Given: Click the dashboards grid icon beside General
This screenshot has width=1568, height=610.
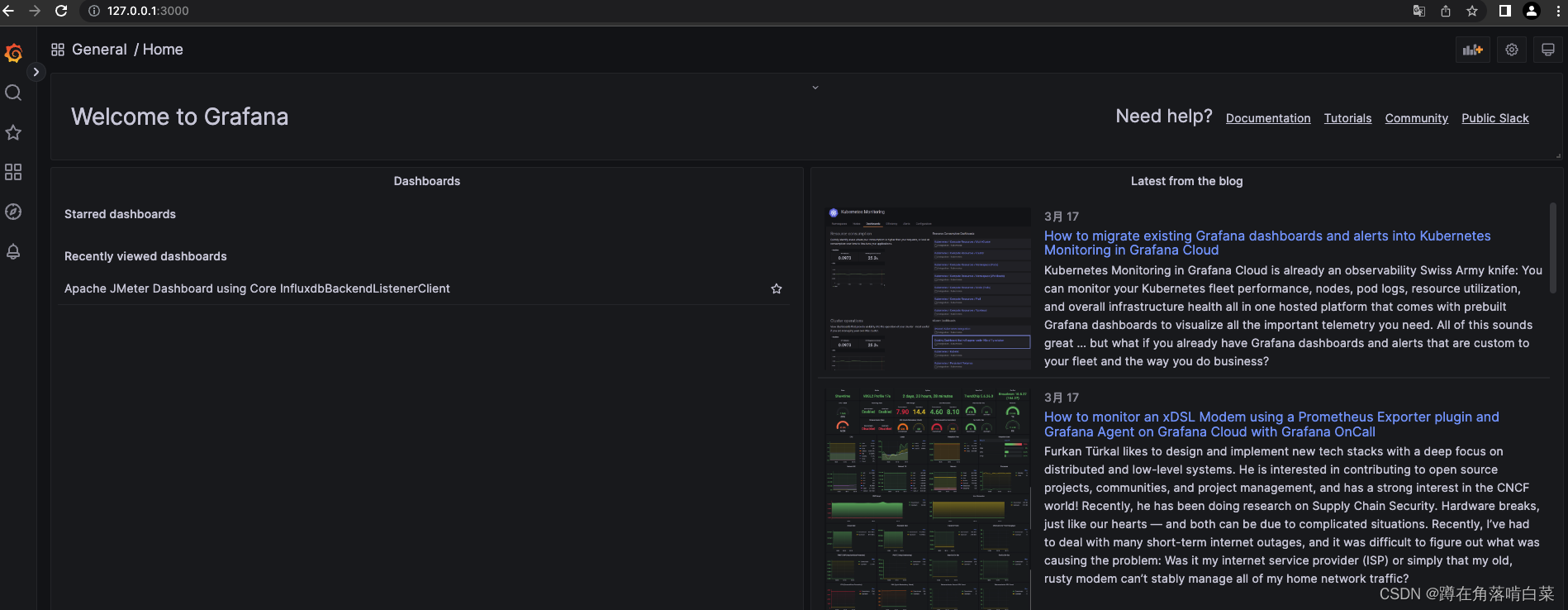Looking at the screenshot, I should point(58,50).
